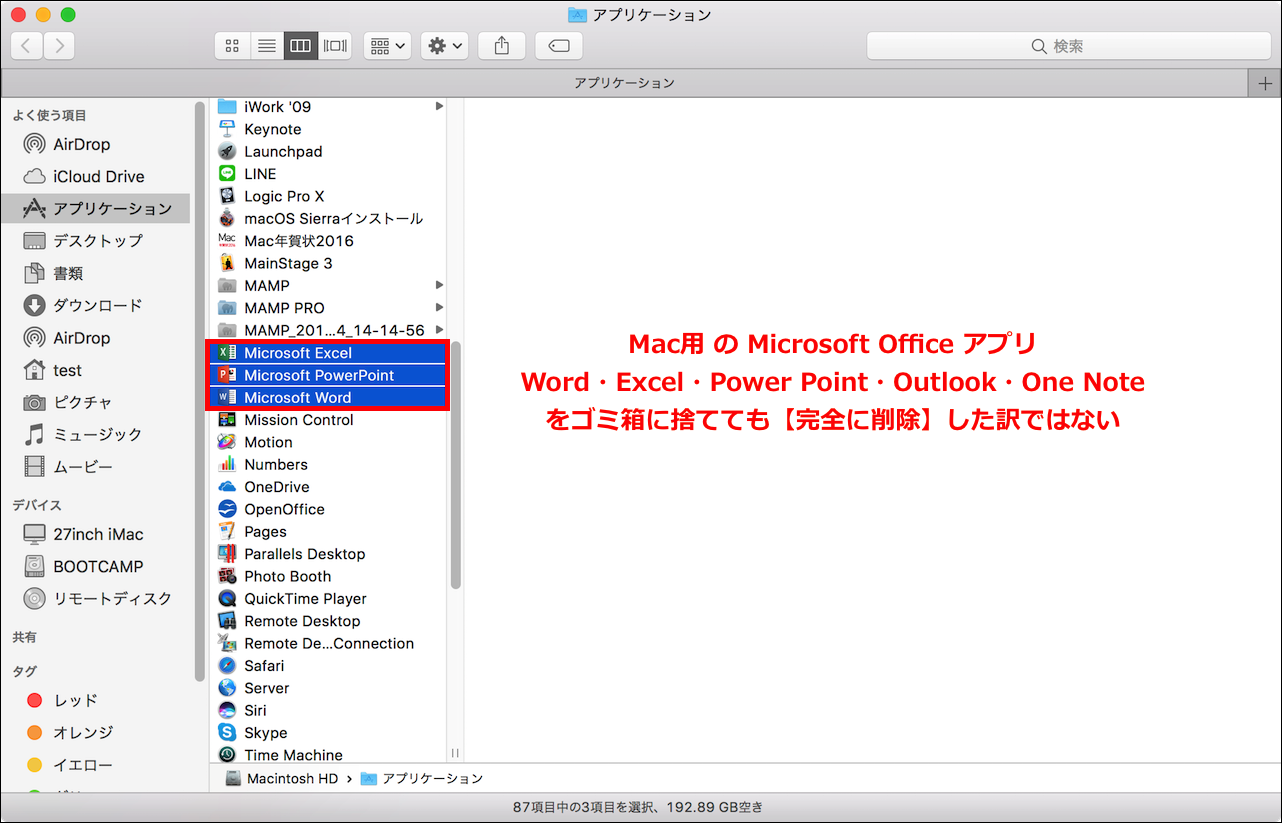Screen dimensions: 1282x823
Task: Expand the MAMP PRO folder arrow
Action: click(x=439, y=308)
